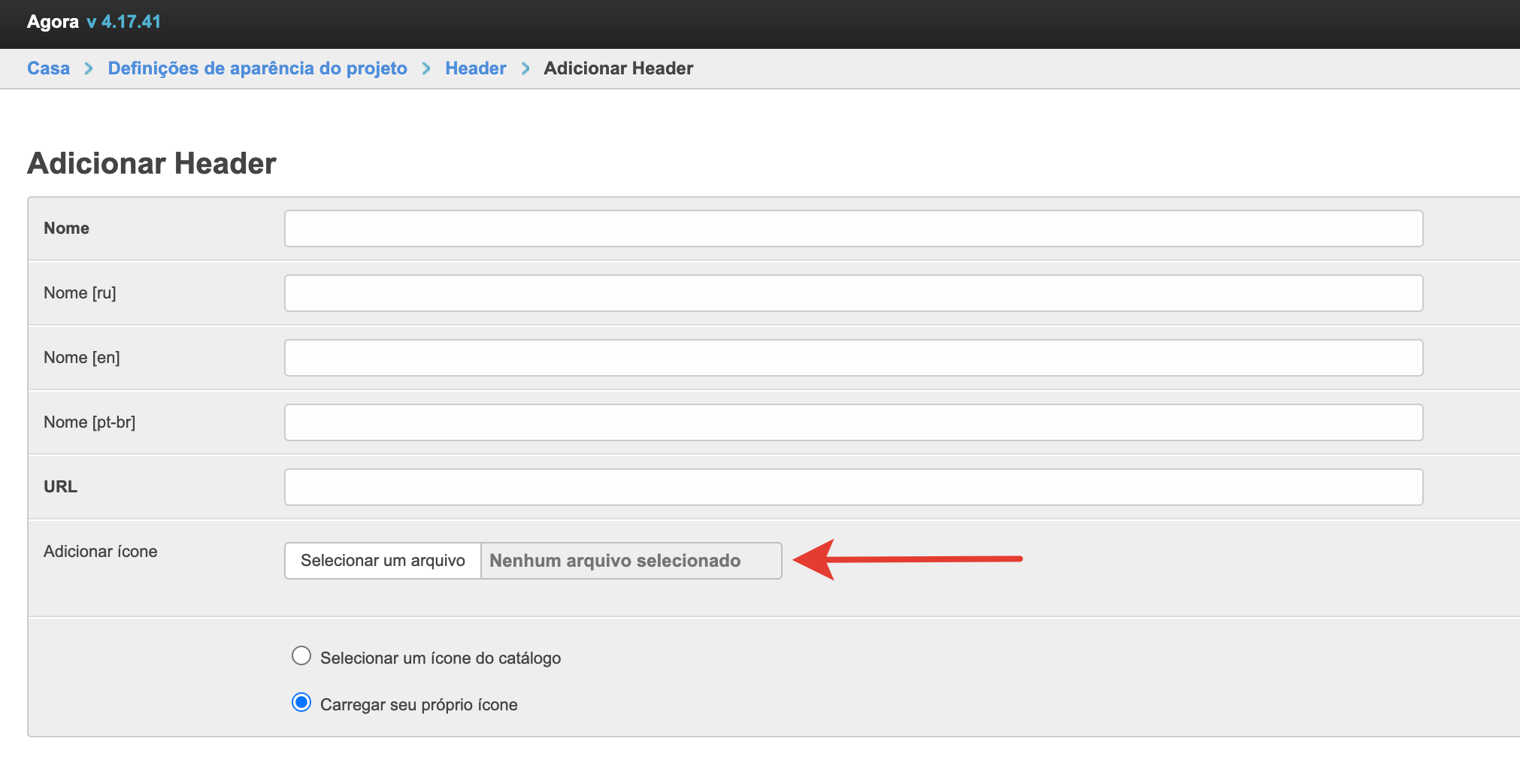Open Definições de aparência do projeto breadcrumb
Image resolution: width=1520 pixels, height=784 pixels.
tap(257, 68)
